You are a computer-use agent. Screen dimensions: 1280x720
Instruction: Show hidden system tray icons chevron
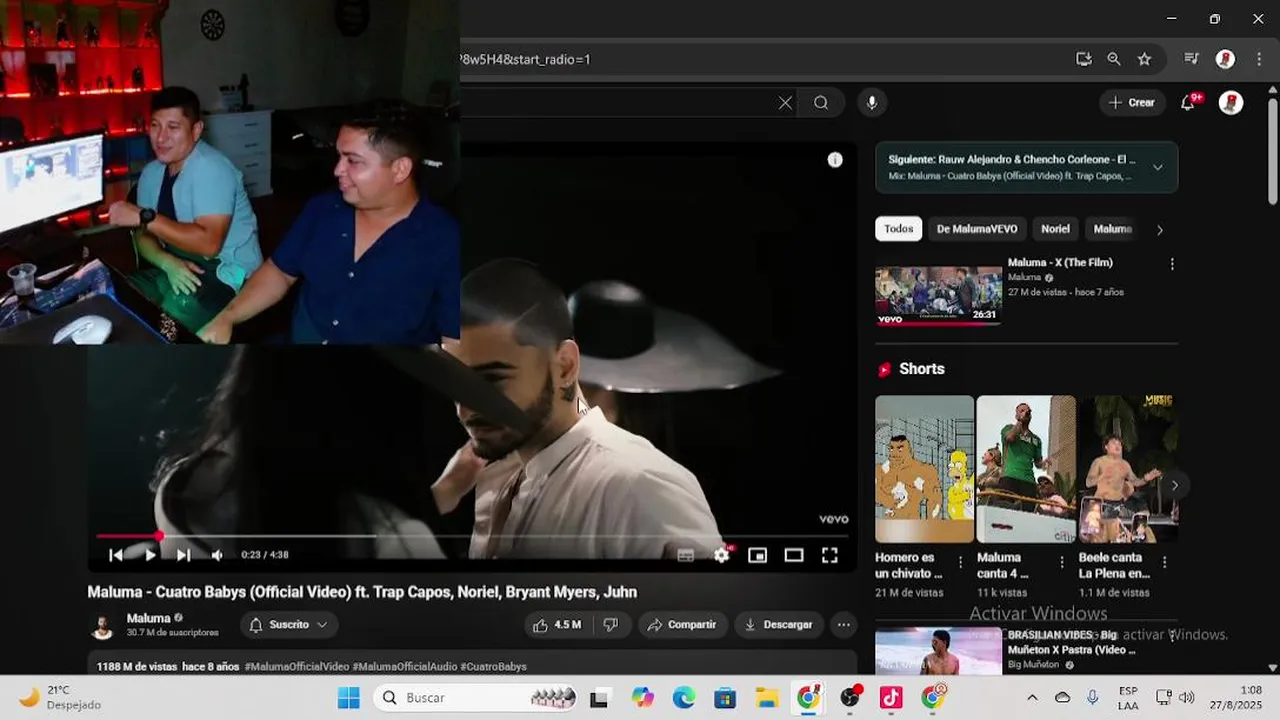pyautogui.click(x=1032, y=698)
